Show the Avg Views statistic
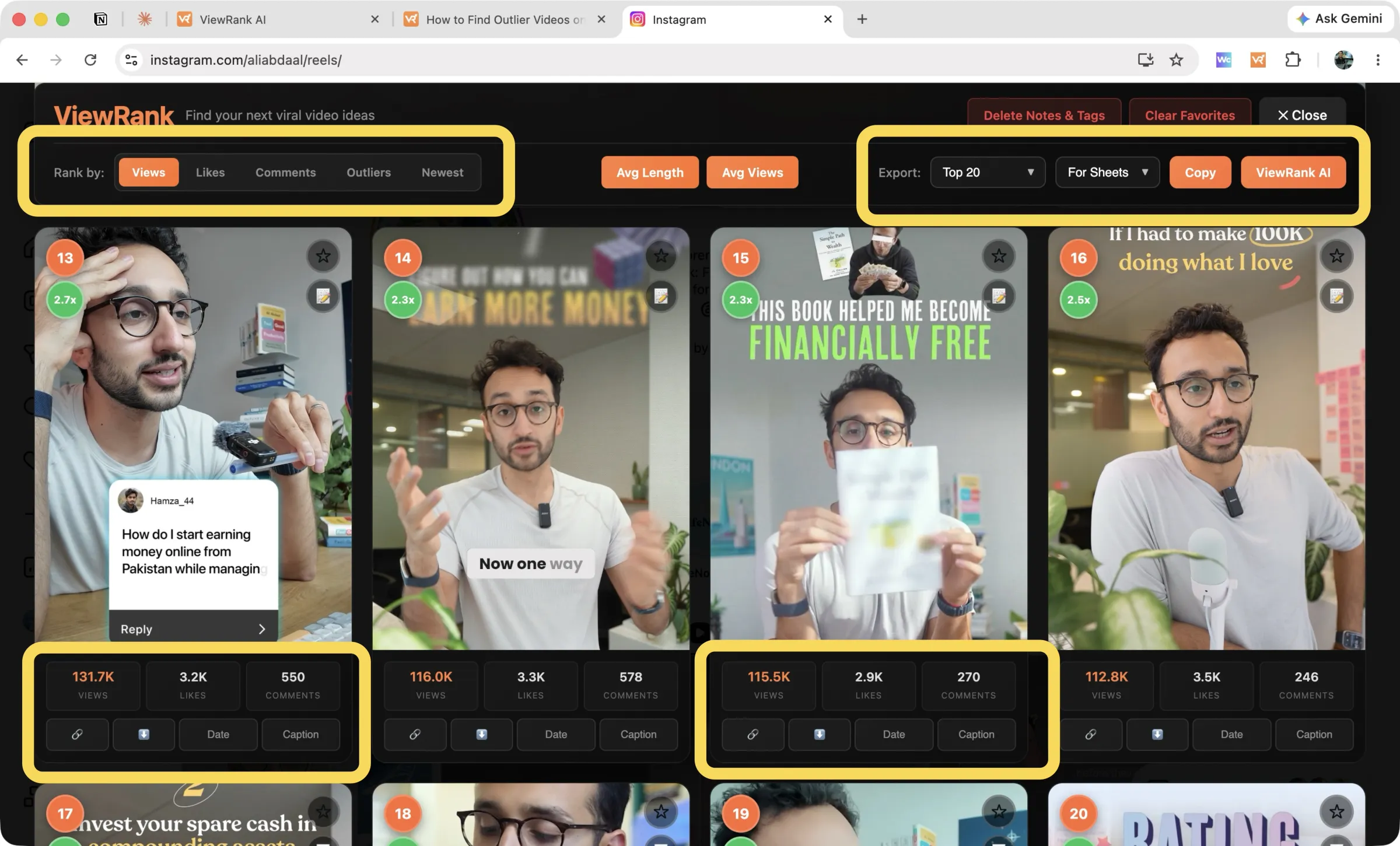 coord(752,173)
